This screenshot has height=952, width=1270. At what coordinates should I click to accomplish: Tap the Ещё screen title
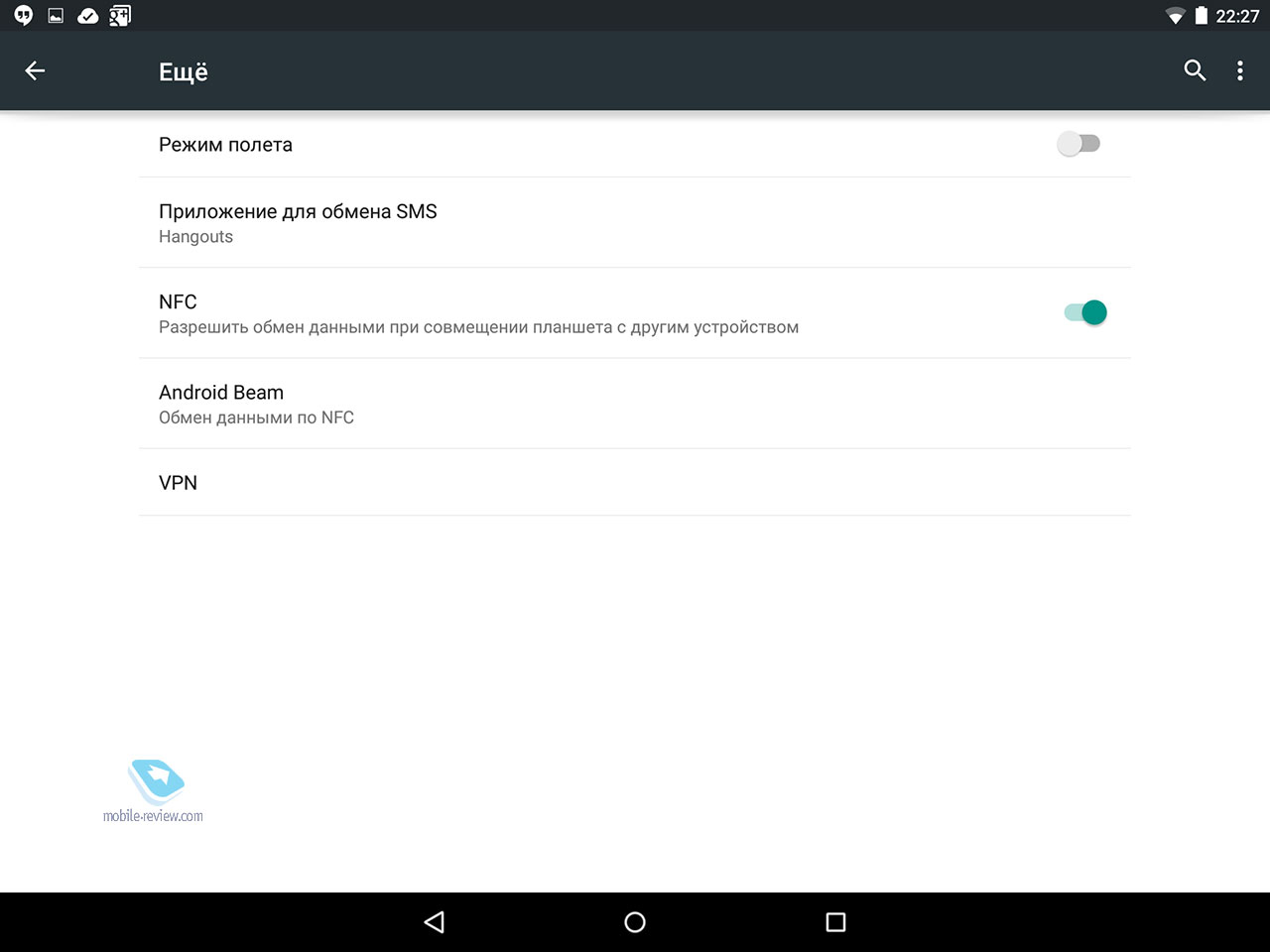tap(184, 71)
